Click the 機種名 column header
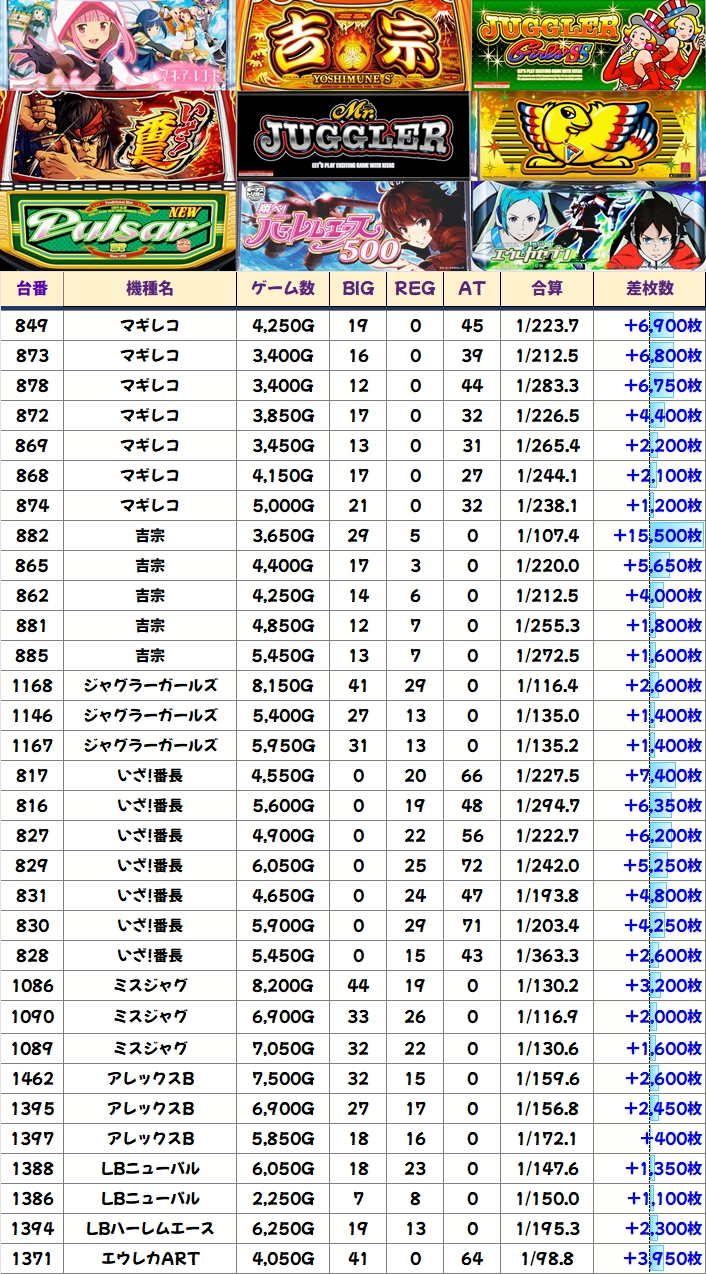The height and width of the screenshot is (1274, 706). [x=150, y=289]
